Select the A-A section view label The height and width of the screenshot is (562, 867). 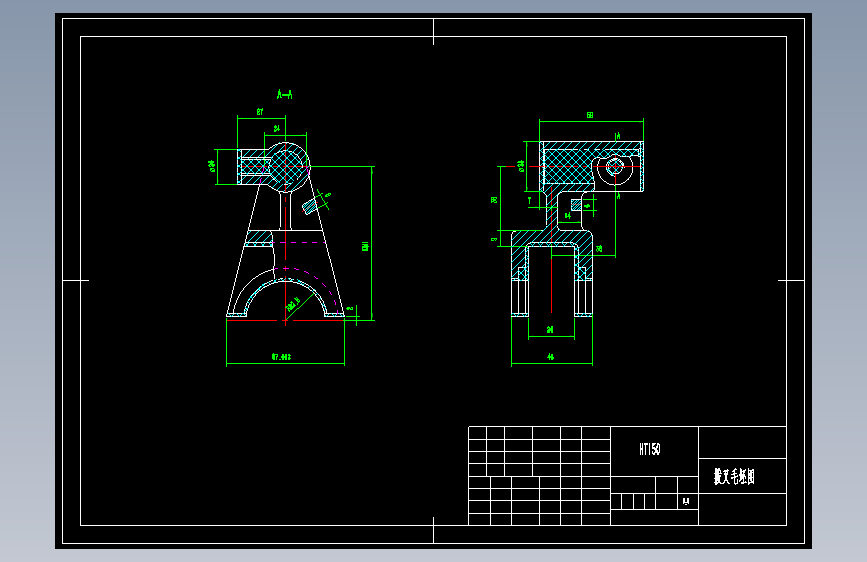tap(285, 95)
